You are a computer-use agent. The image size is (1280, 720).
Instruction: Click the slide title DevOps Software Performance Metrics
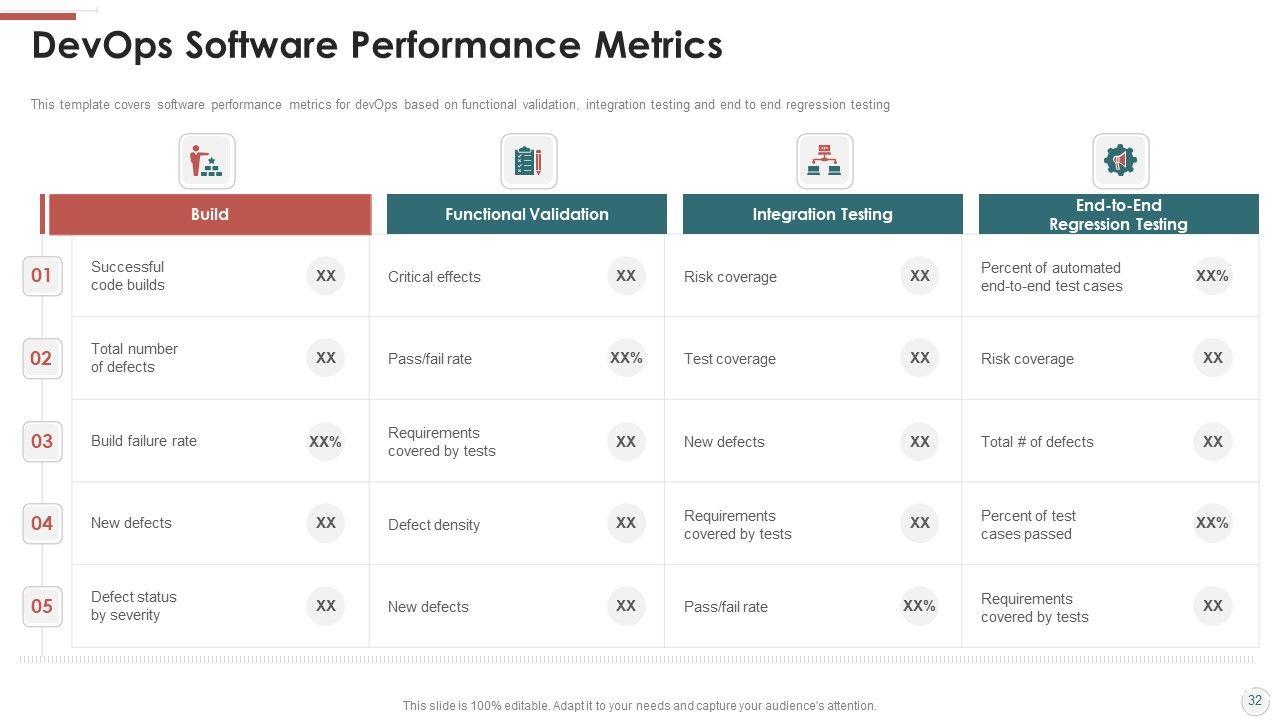pyautogui.click(x=377, y=46)
